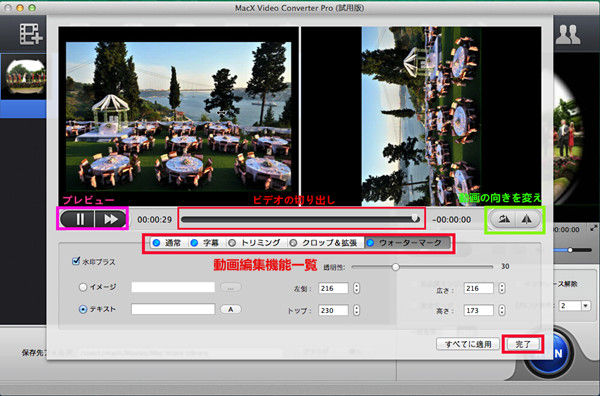Select the ウォーターマーク tab
The height and width of the screenshot is (396, 600).
pyautogui.click(x=406, y=243)
